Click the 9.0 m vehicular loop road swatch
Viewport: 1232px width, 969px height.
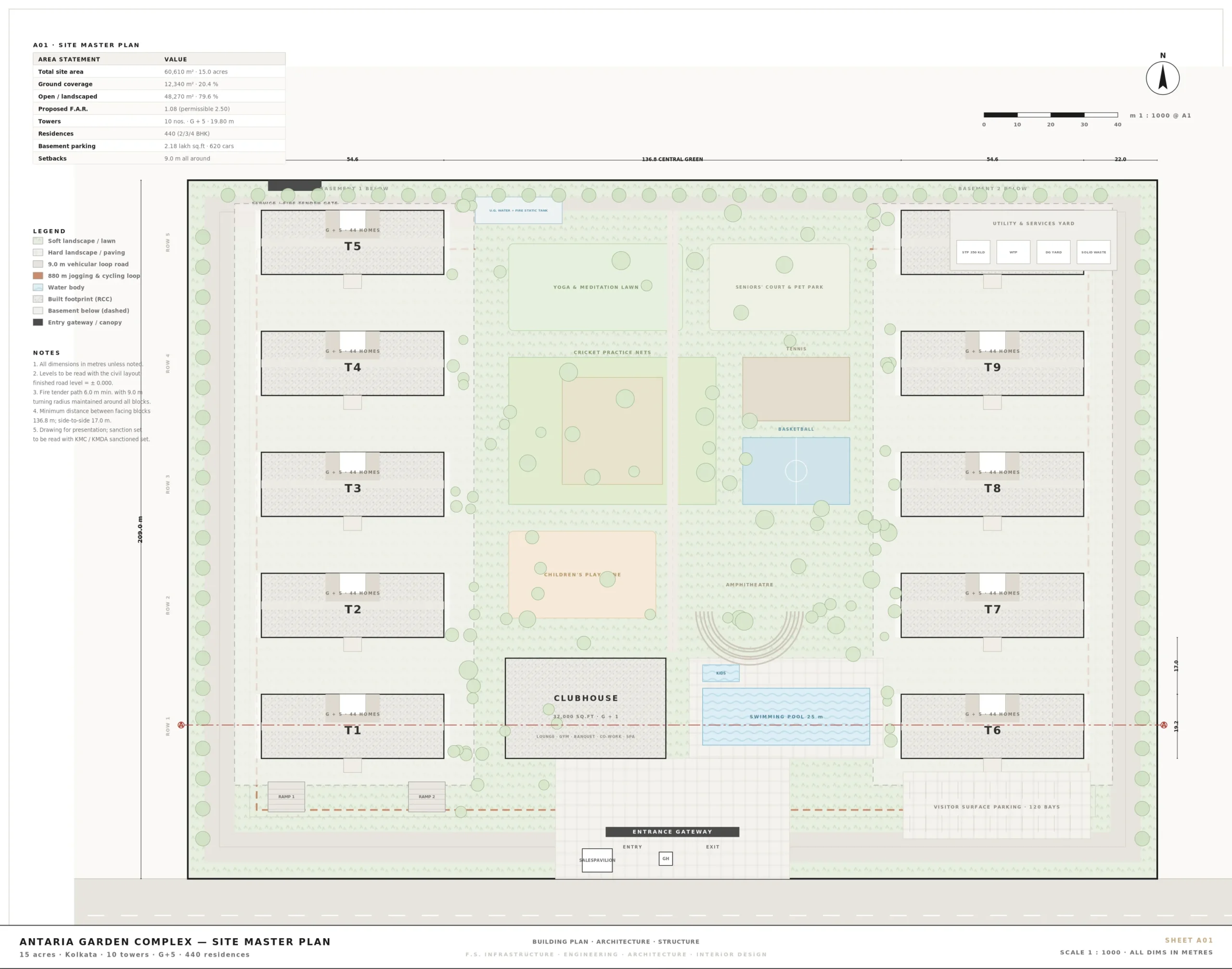pyautogui.click(x=38, y=264)
